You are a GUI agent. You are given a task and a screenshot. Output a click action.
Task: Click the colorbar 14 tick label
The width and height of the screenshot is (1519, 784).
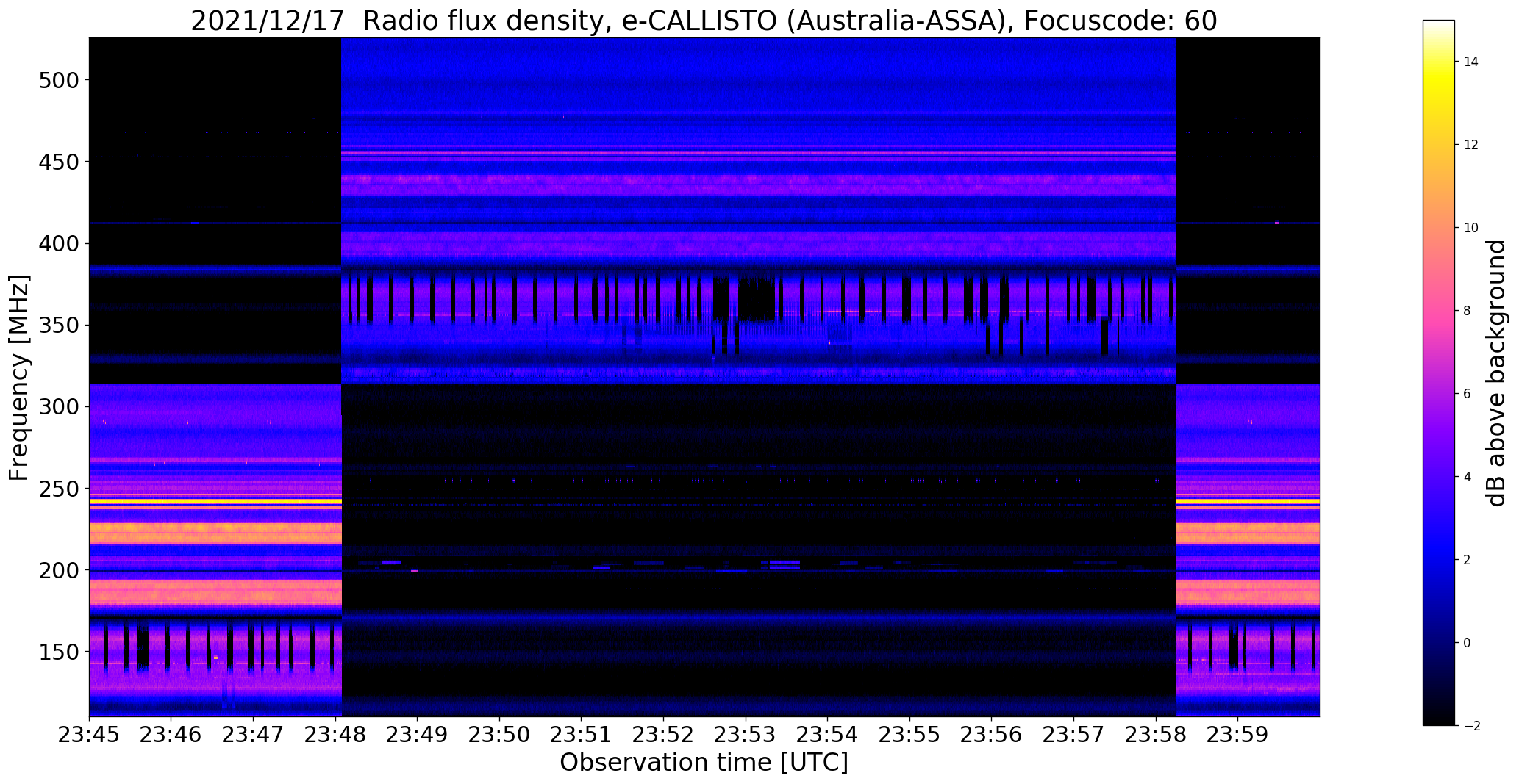(1471, 62)
